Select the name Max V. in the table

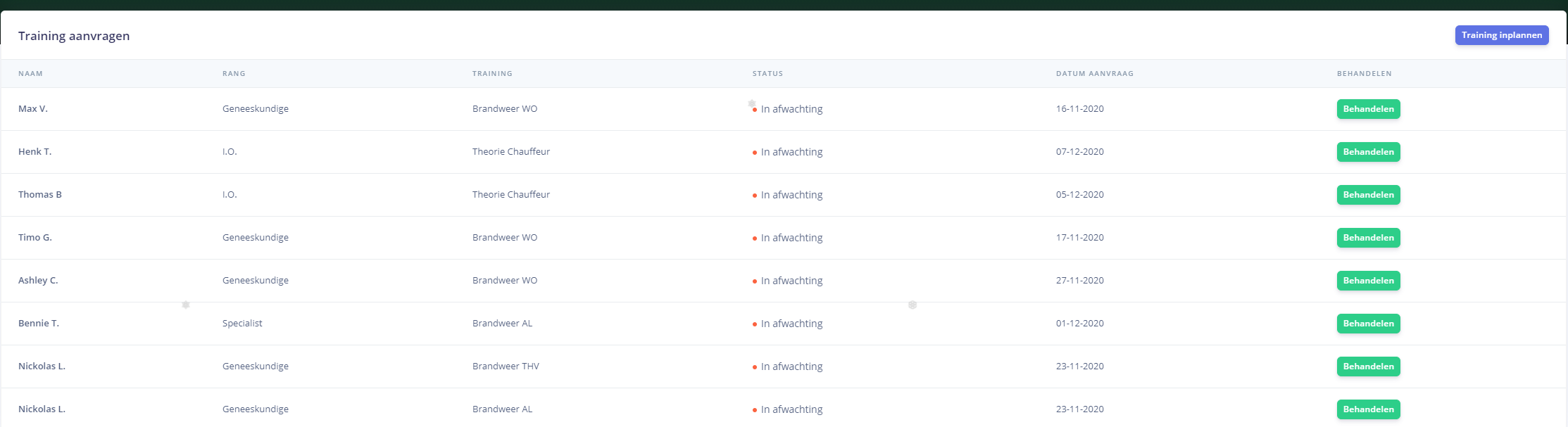[x=33, y=109]
